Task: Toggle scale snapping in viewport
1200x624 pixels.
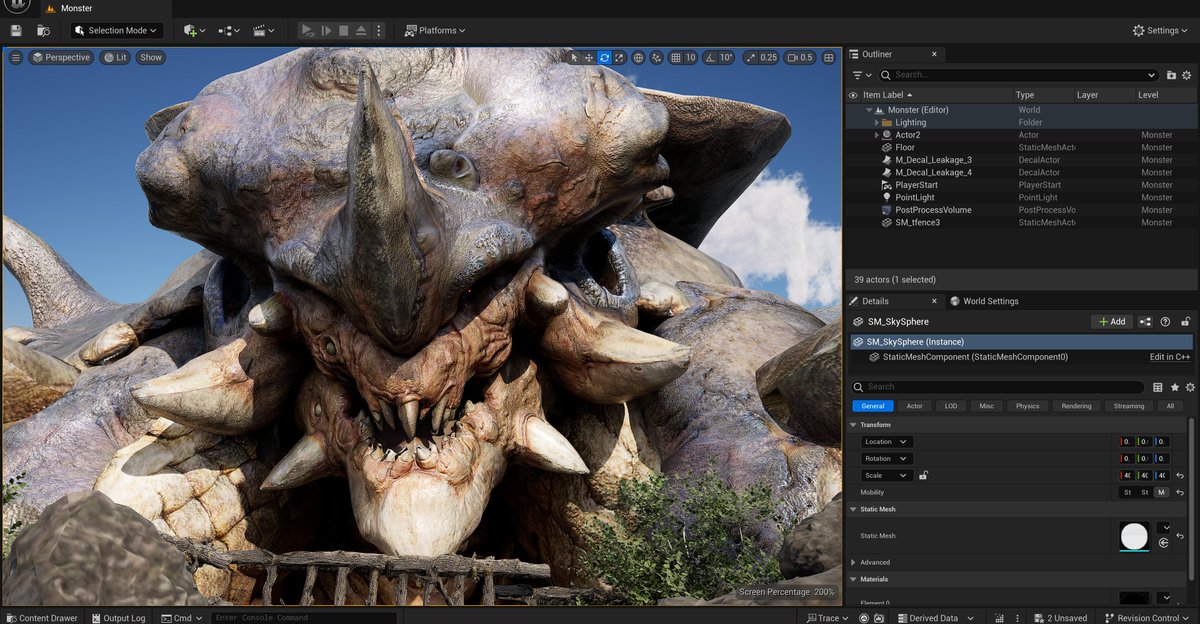Action: pyautogui.click(x=750, y=58)
